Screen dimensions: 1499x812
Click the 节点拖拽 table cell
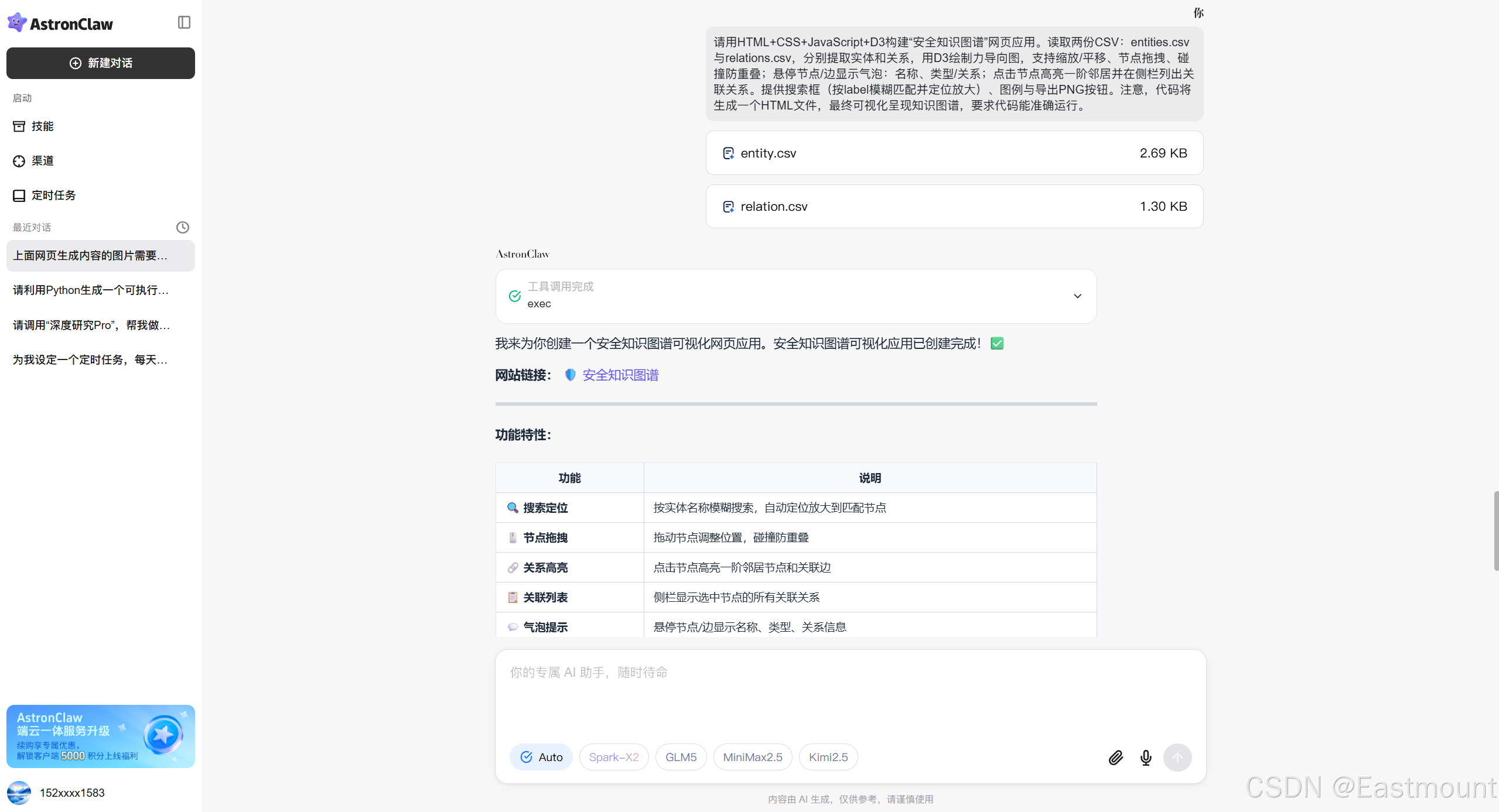tap(569, 537)
